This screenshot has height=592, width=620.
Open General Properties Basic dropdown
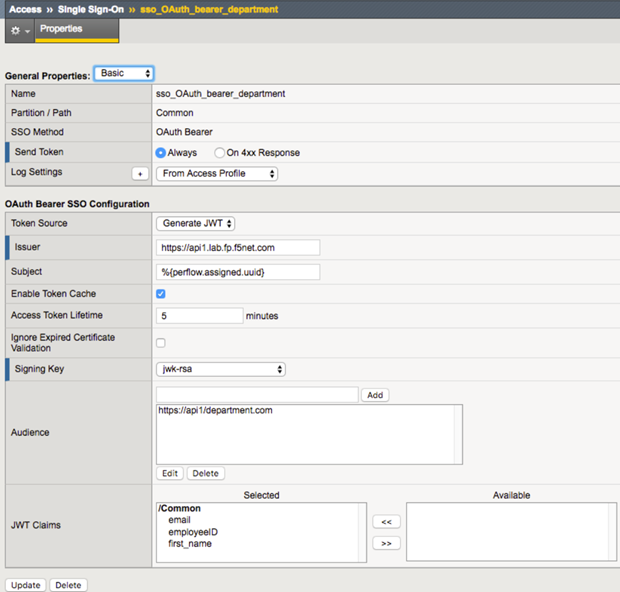click(x=123, y=74)
